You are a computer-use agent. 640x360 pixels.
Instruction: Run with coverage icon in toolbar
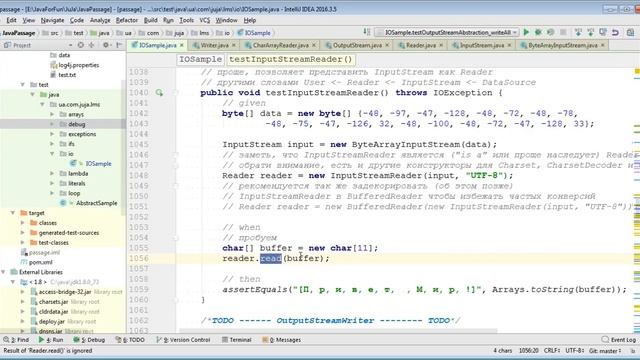pos(551,32)
